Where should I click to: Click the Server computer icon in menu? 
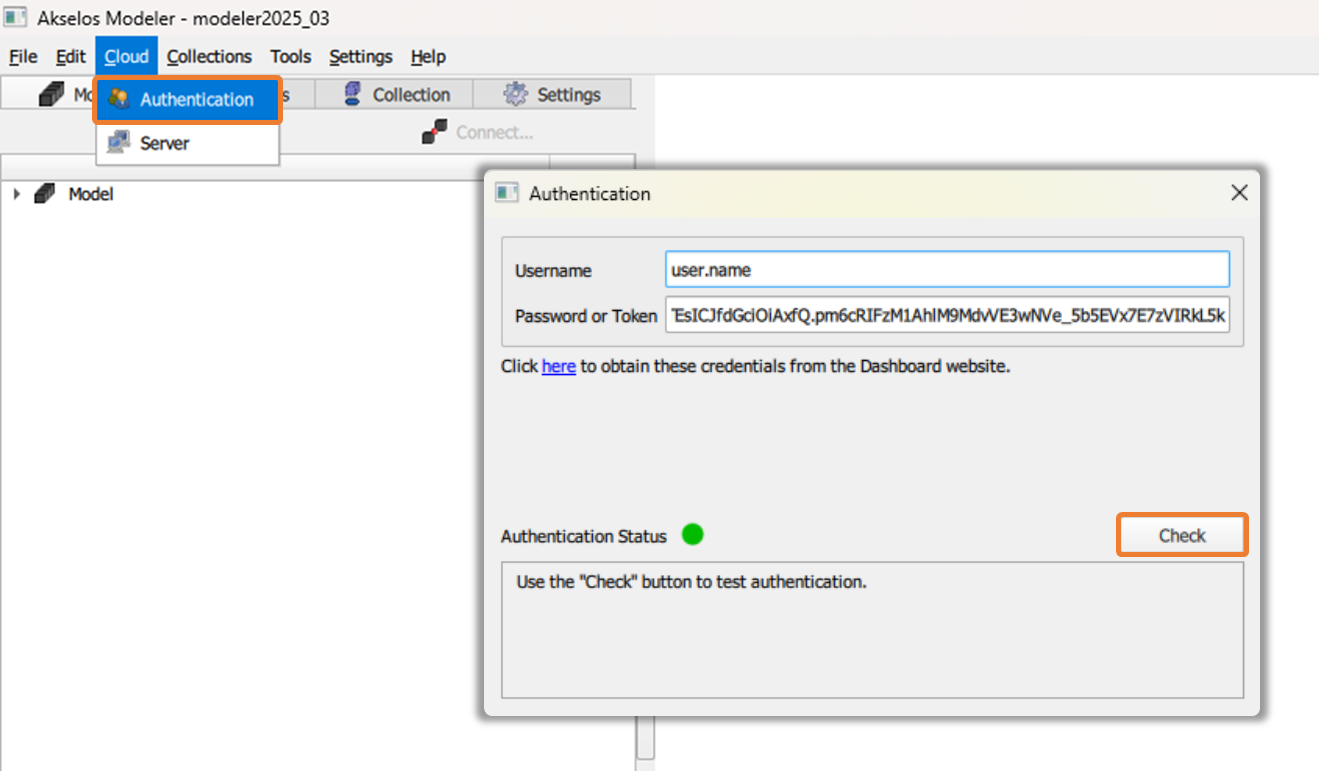[x=119, y=143]
